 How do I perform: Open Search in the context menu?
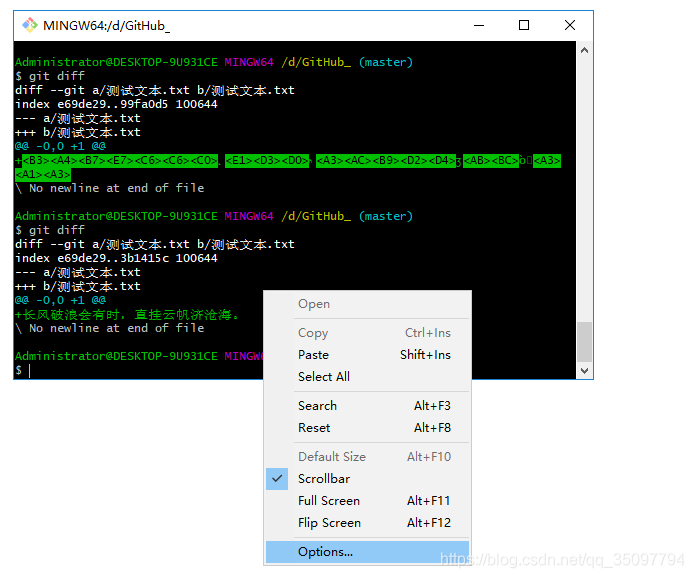click(x=367, y=406)
